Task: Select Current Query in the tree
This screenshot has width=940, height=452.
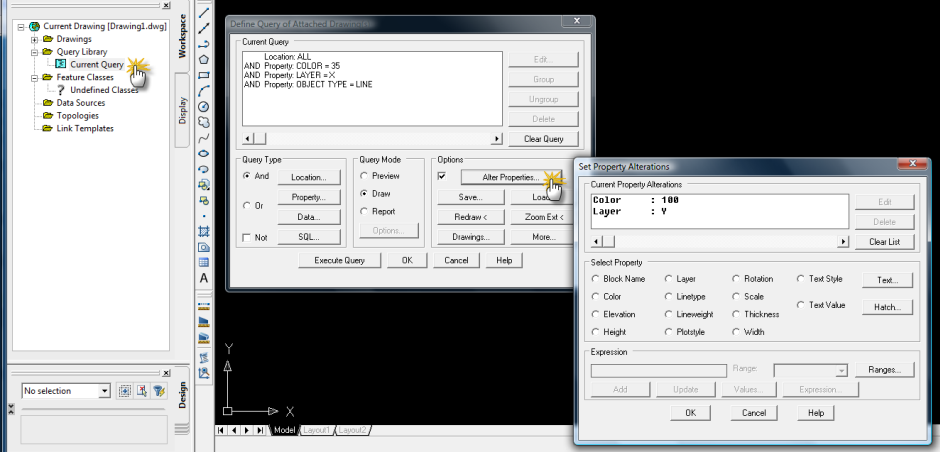Action: pyautogui.click(x=97, y=65)
